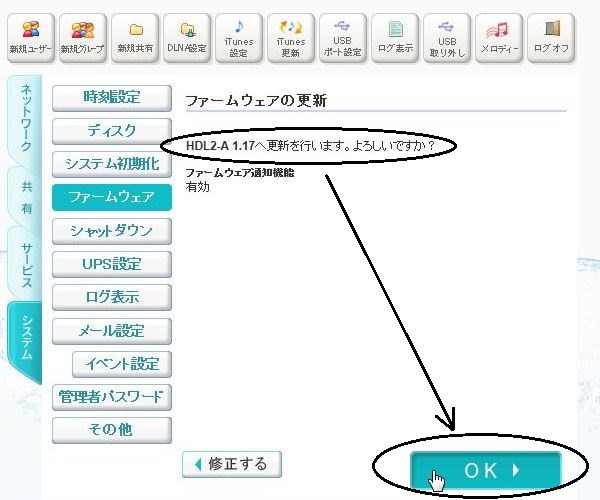
Task: Open the DLNA設定 icon
Action: pyautogui.click(x=187, y=37)
